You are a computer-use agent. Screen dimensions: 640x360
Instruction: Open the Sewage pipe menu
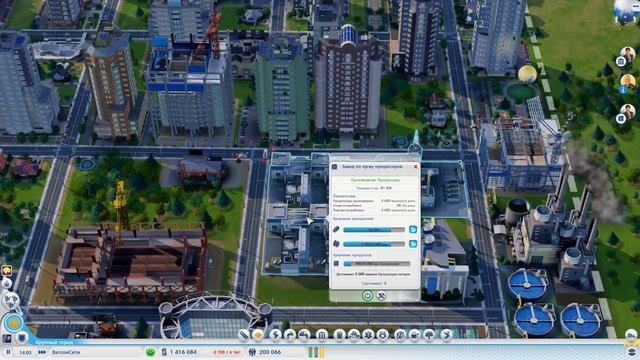tap(304, 335)
